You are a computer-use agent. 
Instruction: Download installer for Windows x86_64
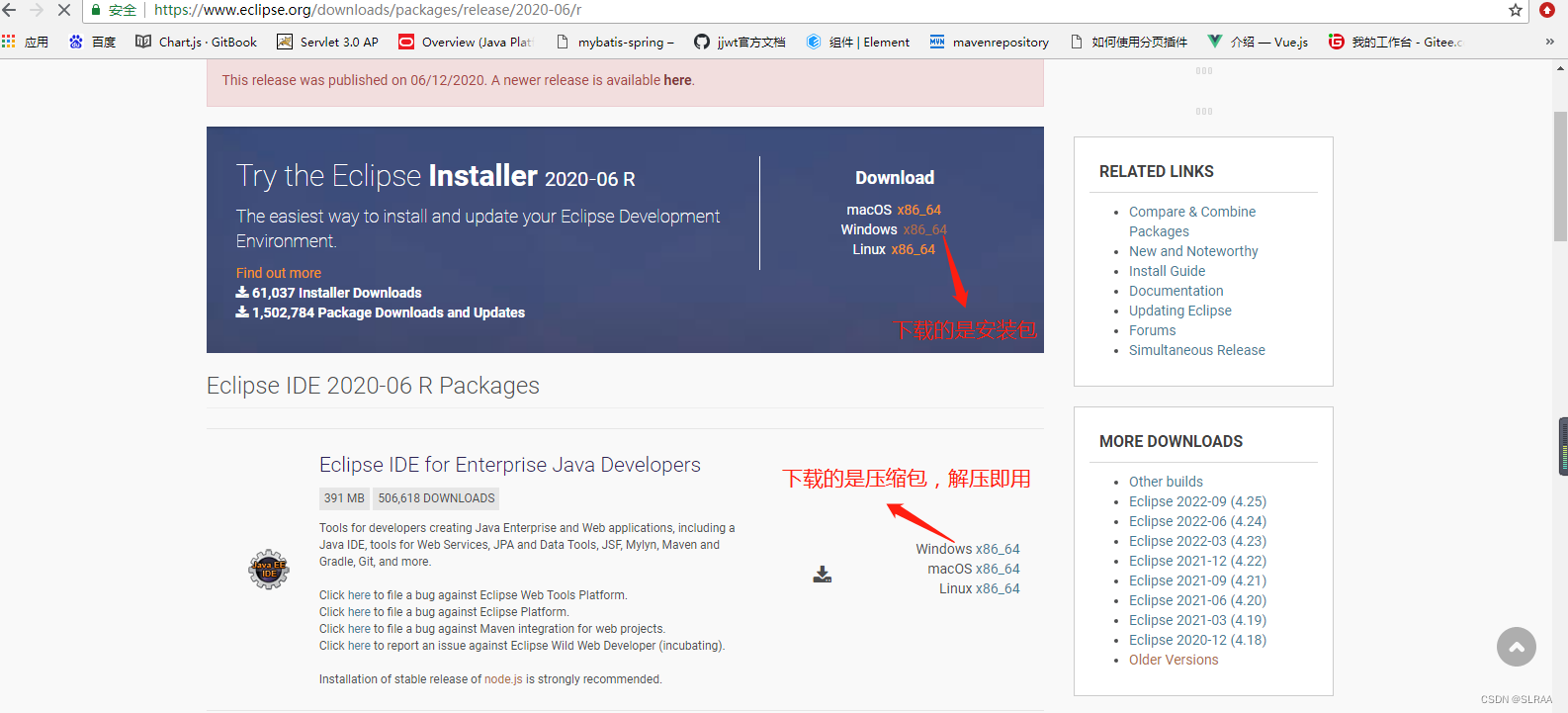click(924, 229)
